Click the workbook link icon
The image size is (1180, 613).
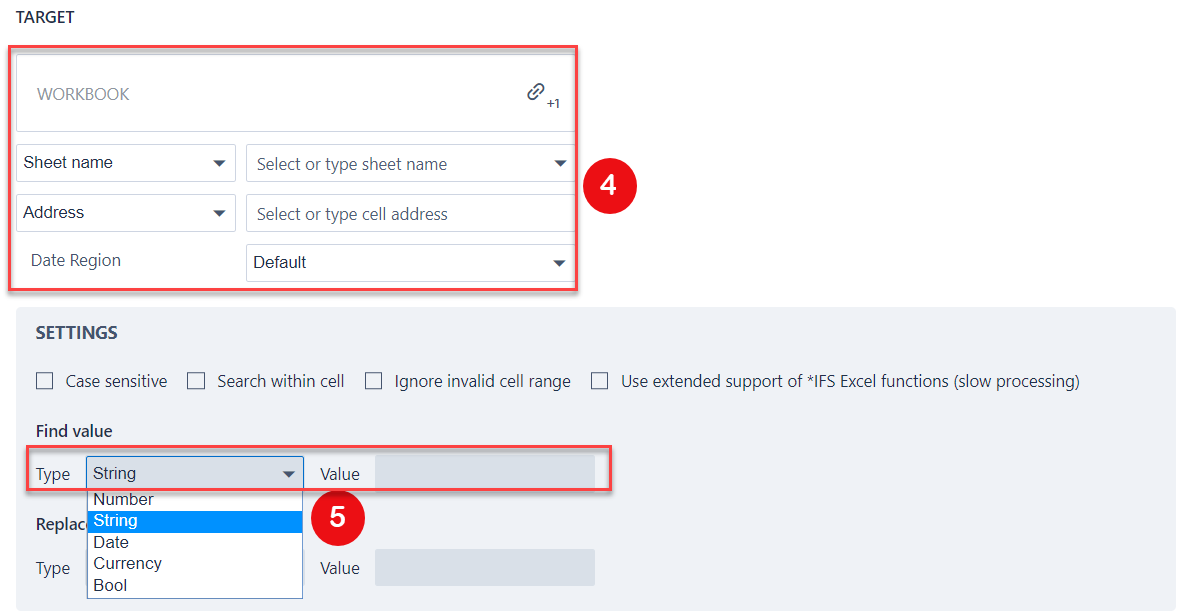pyautogui.click(x=537, y=93)
